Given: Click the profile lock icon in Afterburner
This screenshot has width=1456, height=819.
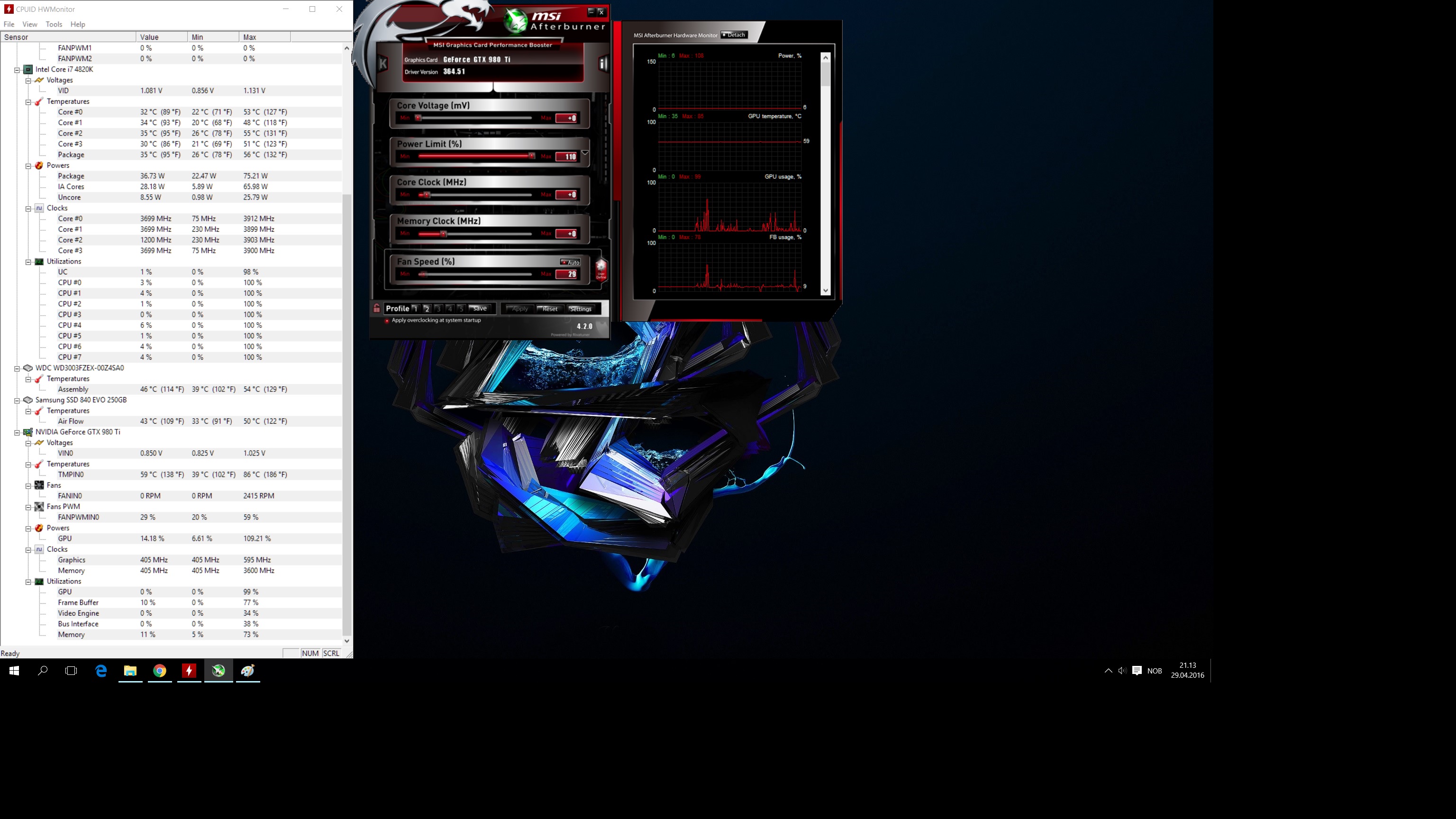Looking at the screenshot, I should [376, 308].
